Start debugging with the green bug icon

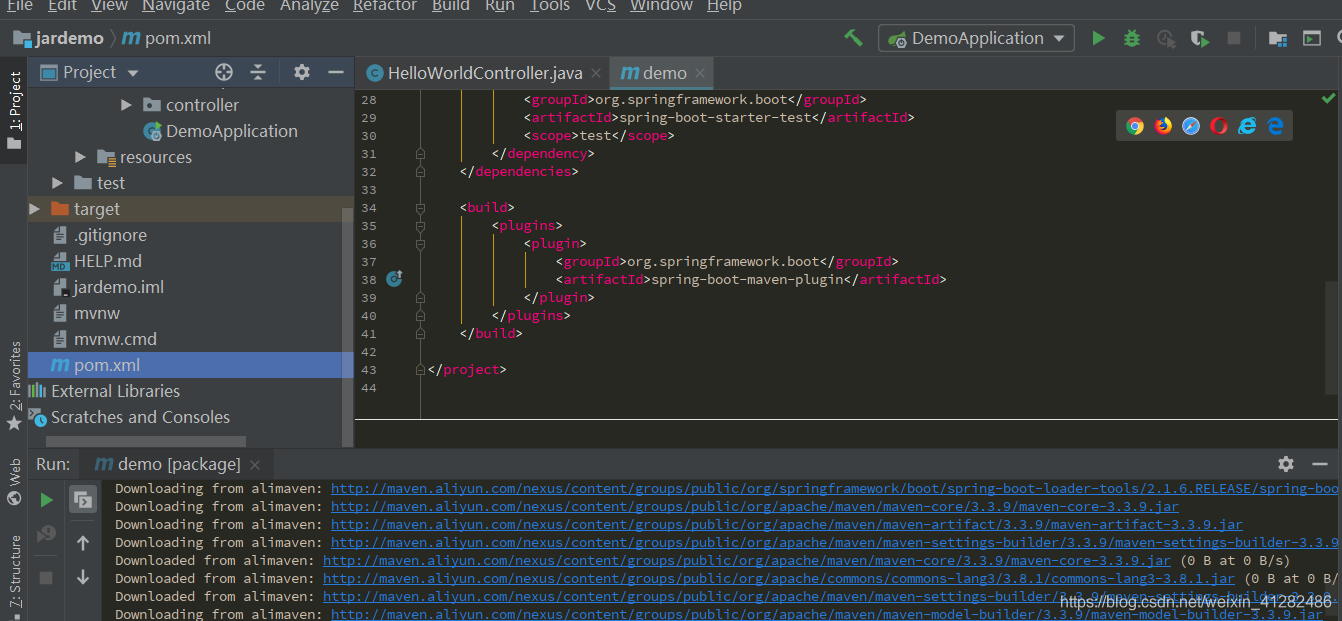click(1132, 38)
